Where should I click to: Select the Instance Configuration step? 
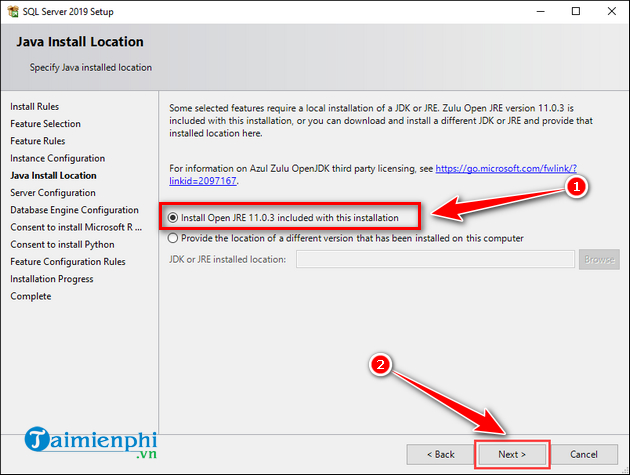57,158
